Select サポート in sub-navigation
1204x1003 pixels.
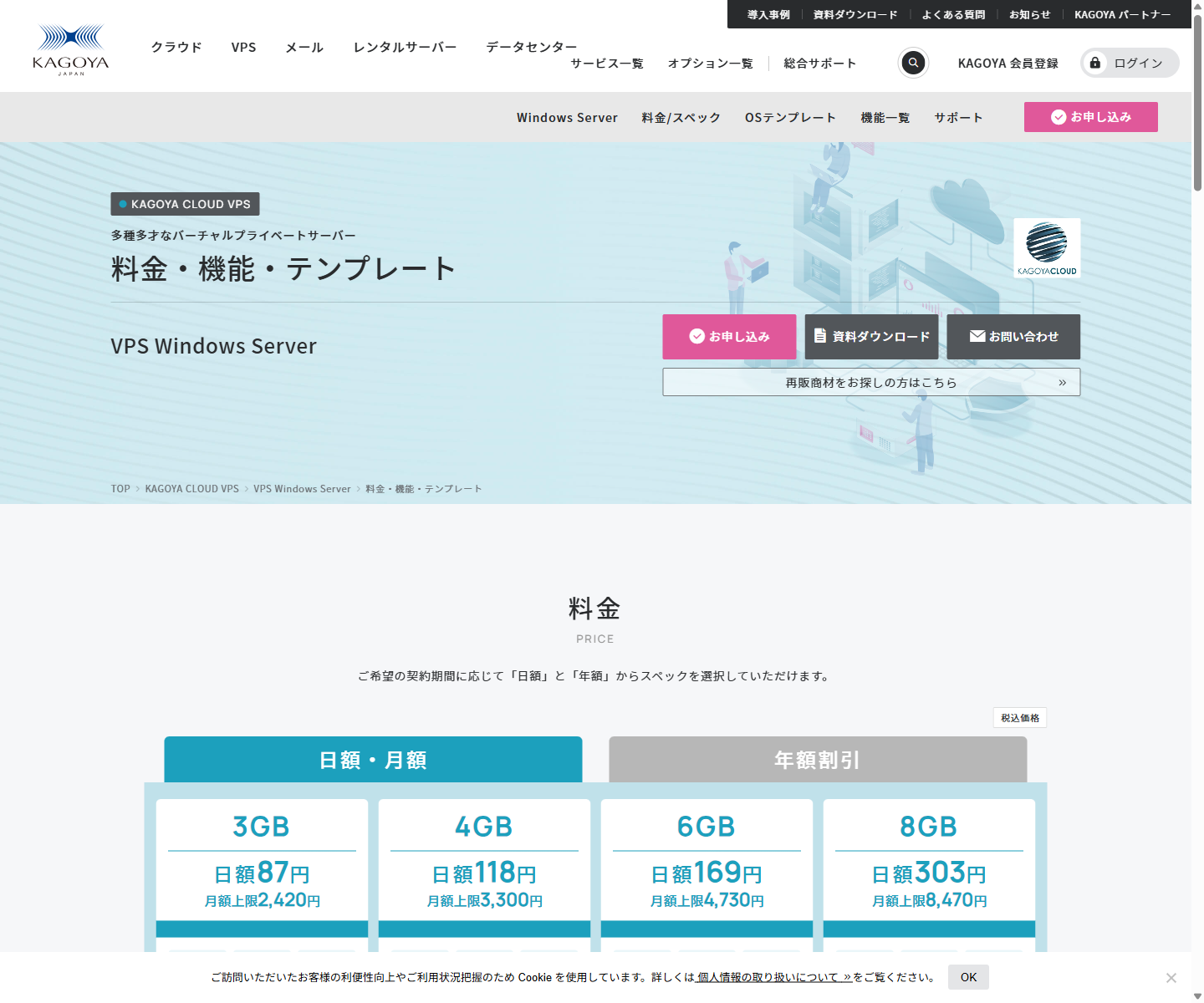pyautogui.click(x=959, y=118)
